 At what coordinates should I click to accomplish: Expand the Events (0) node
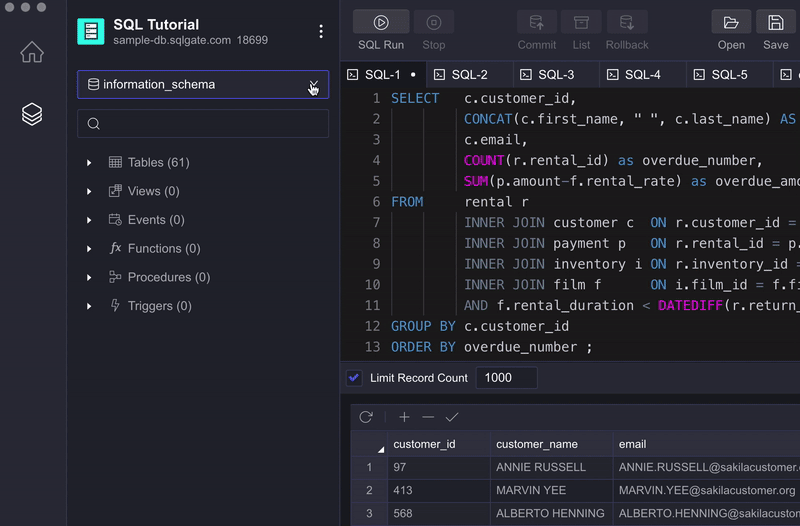(89, 220)
